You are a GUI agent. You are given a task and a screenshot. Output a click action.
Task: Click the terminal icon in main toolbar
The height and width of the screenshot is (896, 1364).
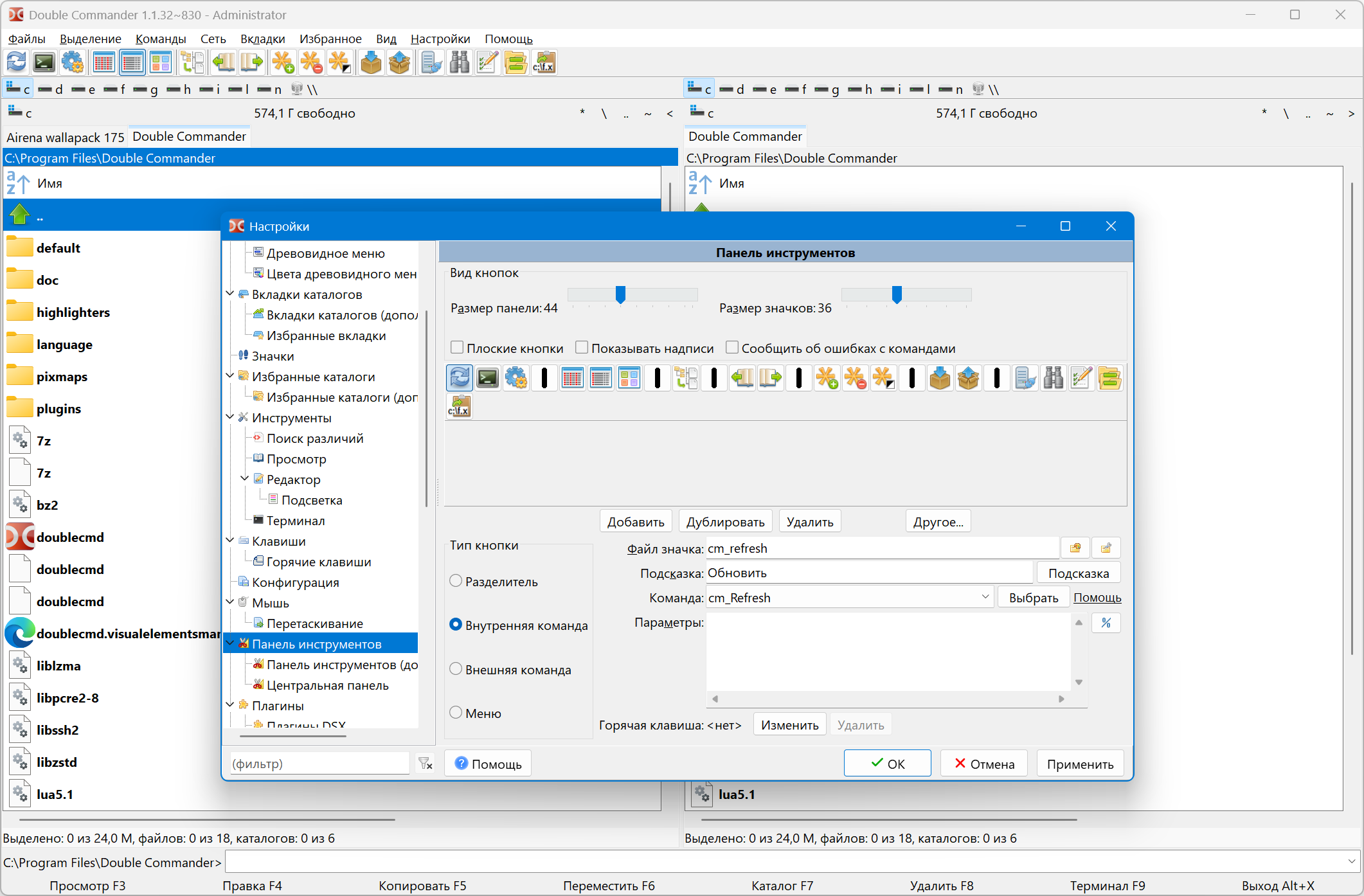(x=44, y=63)
